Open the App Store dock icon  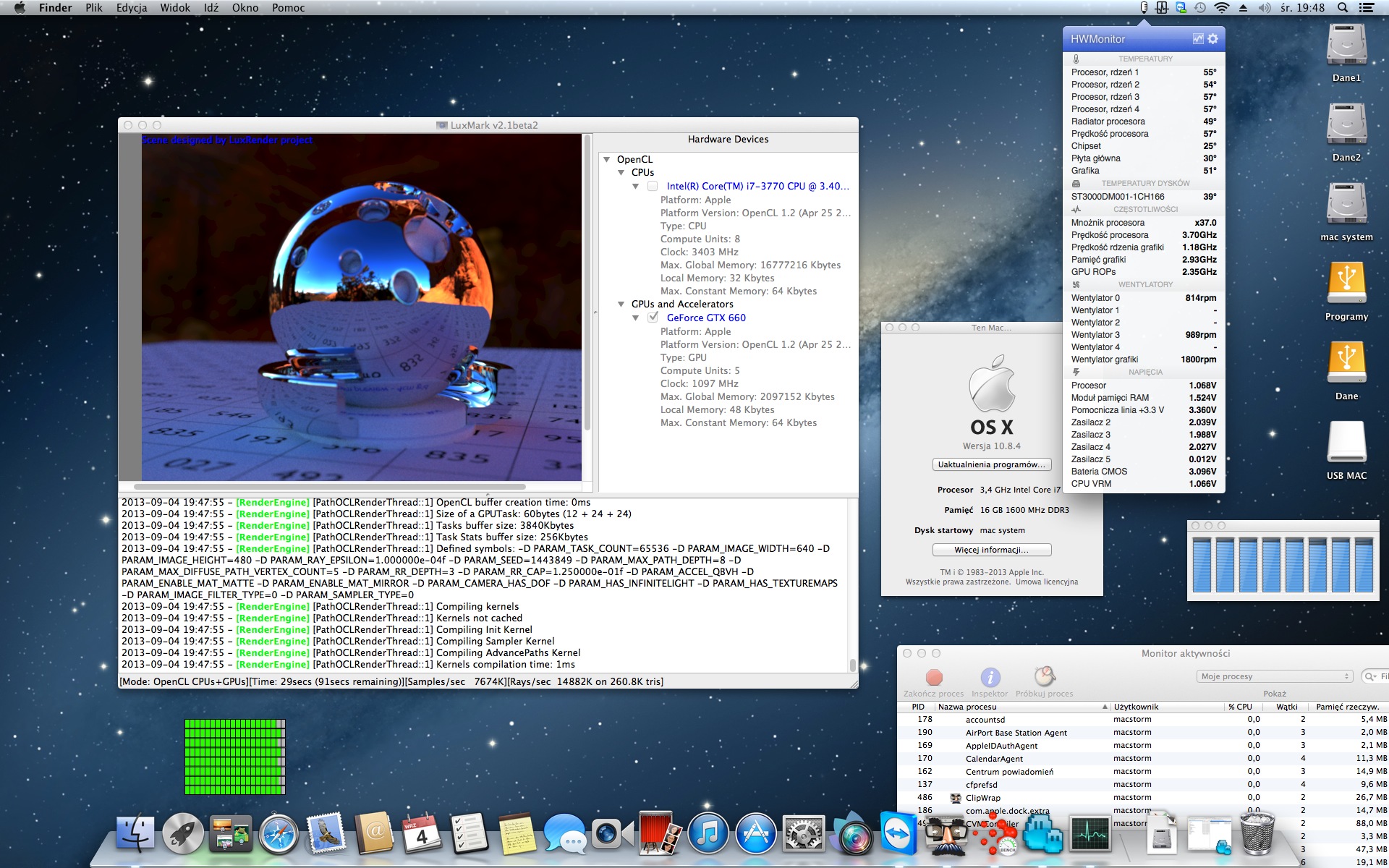[x=755, y=834]
